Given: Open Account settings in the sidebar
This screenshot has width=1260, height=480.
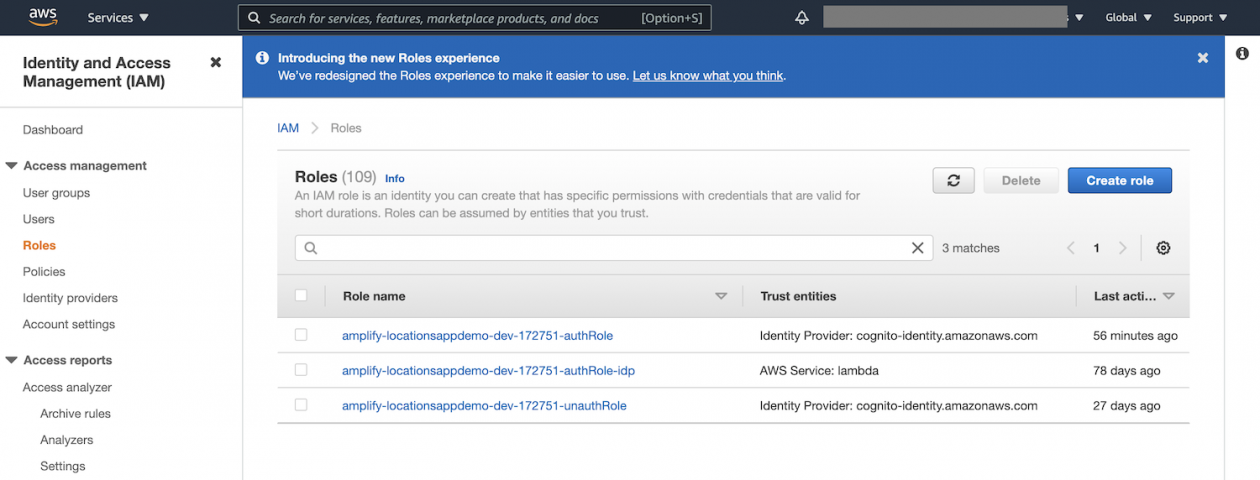Looking at the screenshot, I should (69, 324).
